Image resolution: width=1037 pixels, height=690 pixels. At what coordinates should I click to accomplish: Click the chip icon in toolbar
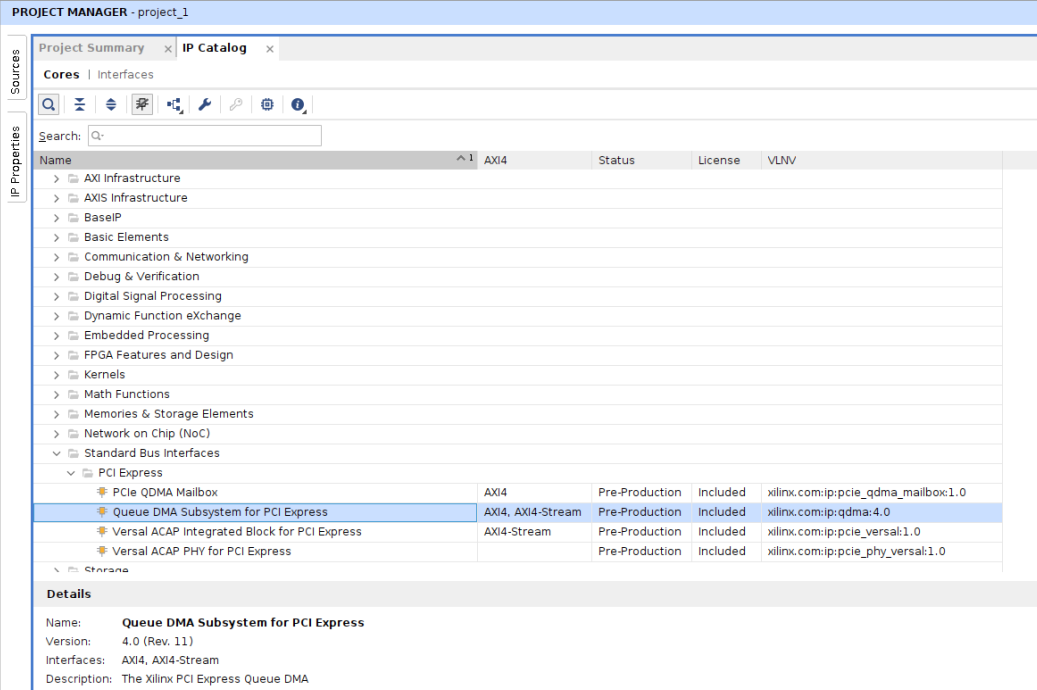267,105
